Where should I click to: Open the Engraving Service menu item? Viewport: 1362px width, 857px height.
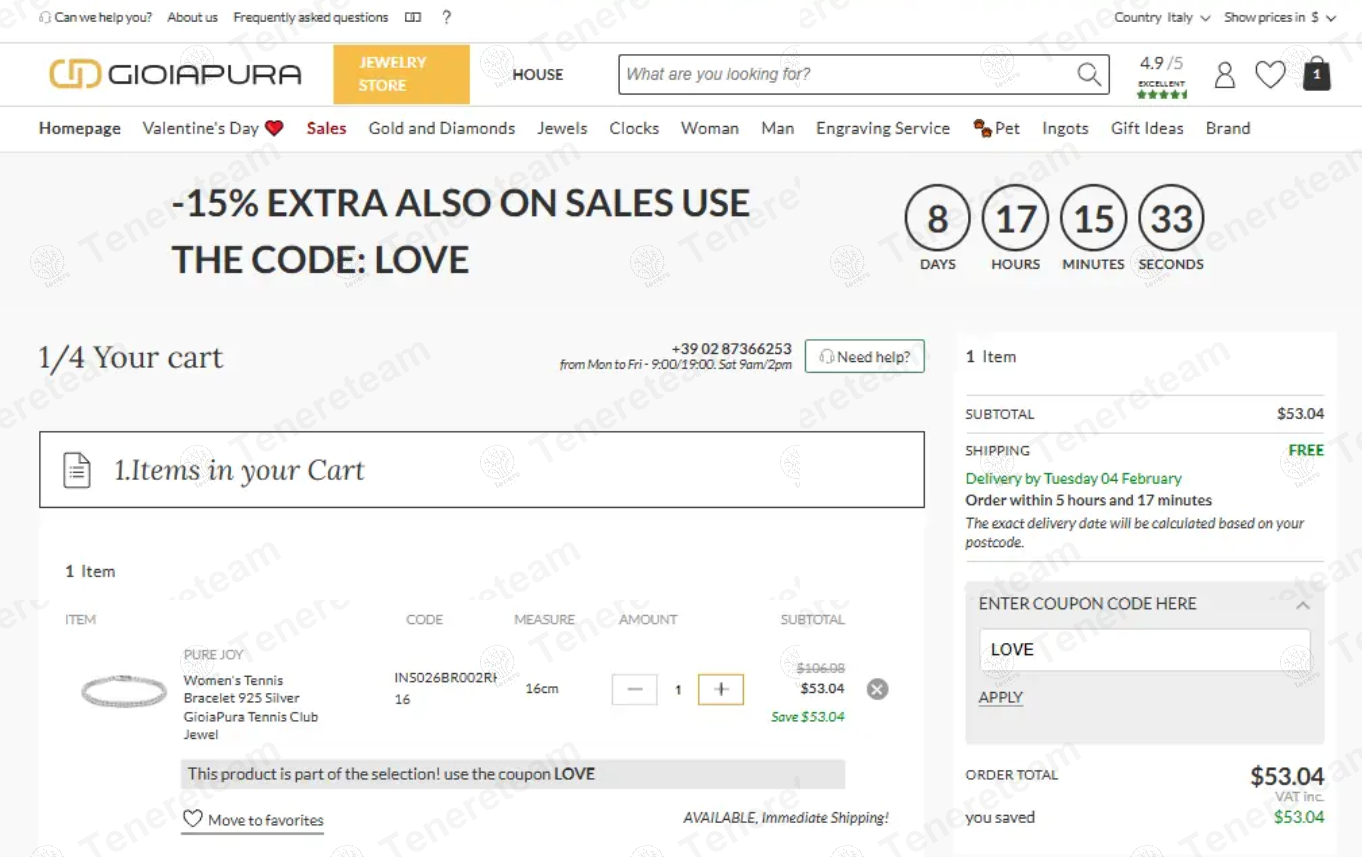point(883,128)
